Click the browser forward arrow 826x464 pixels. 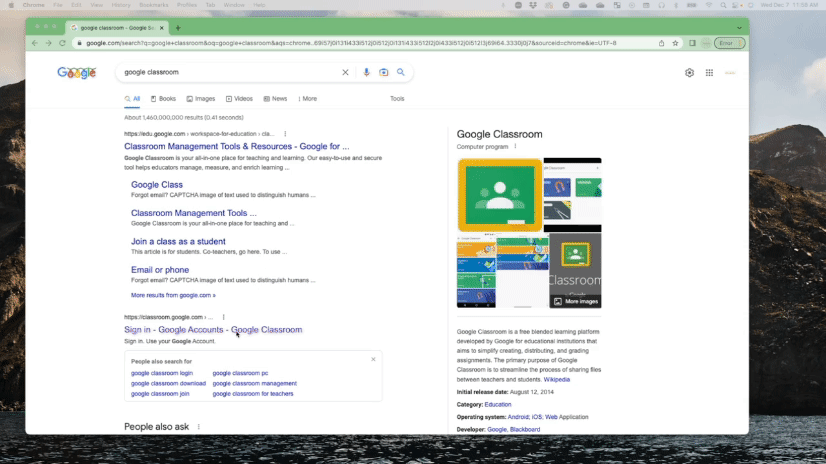tap(48, 43)
